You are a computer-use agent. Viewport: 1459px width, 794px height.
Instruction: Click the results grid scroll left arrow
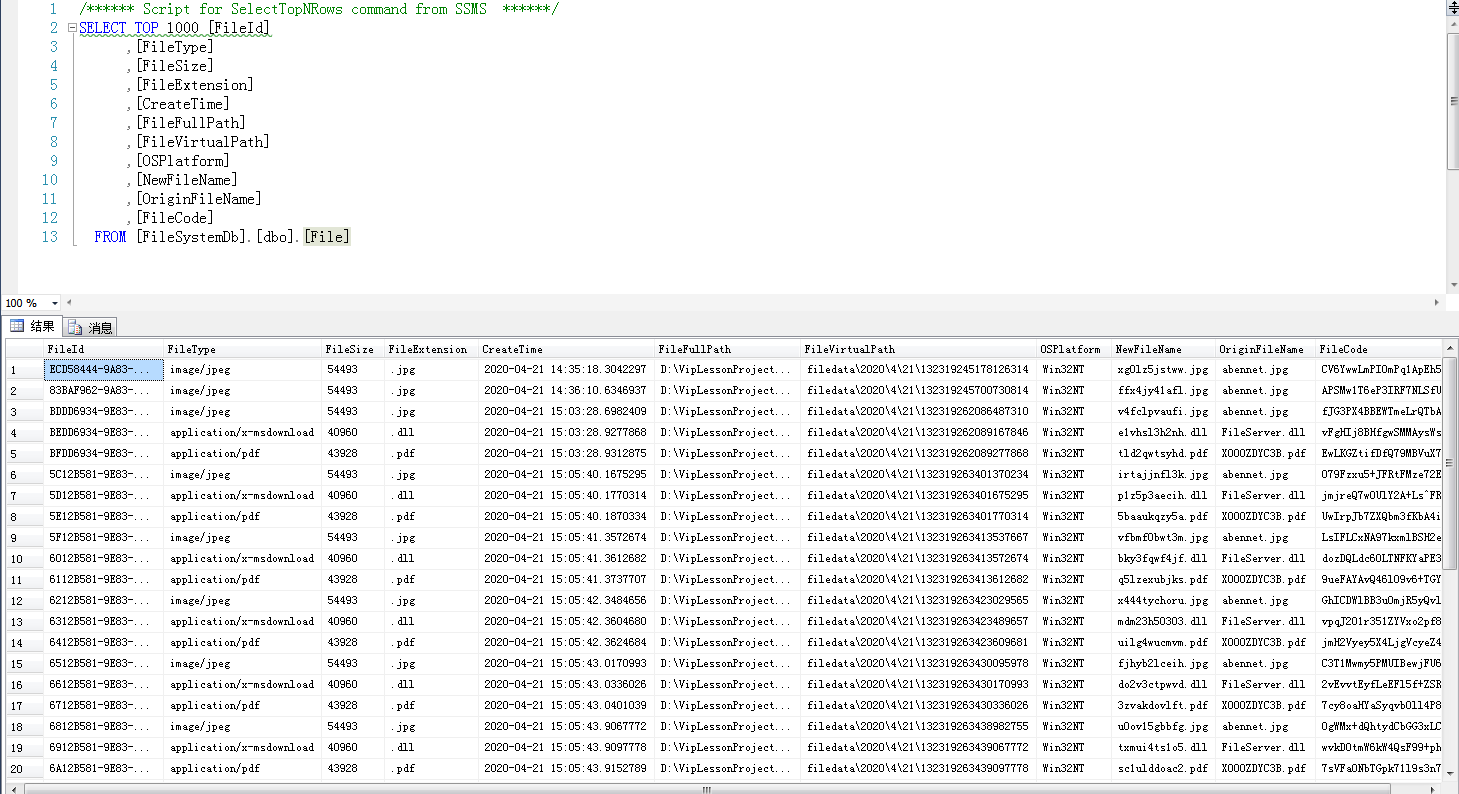[14, 787]
